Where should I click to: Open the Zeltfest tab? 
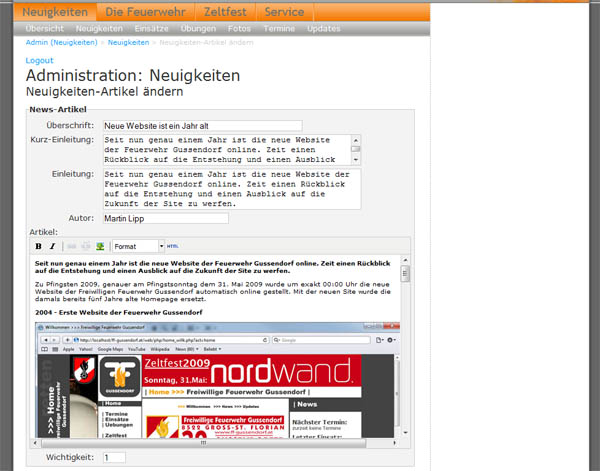[219, 12]
